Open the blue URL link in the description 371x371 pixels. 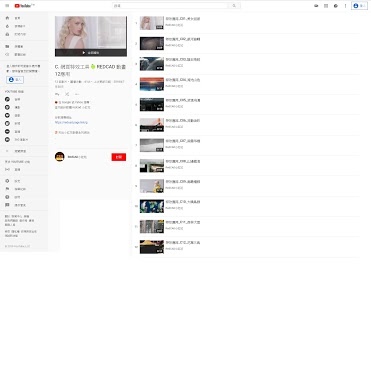71,123
